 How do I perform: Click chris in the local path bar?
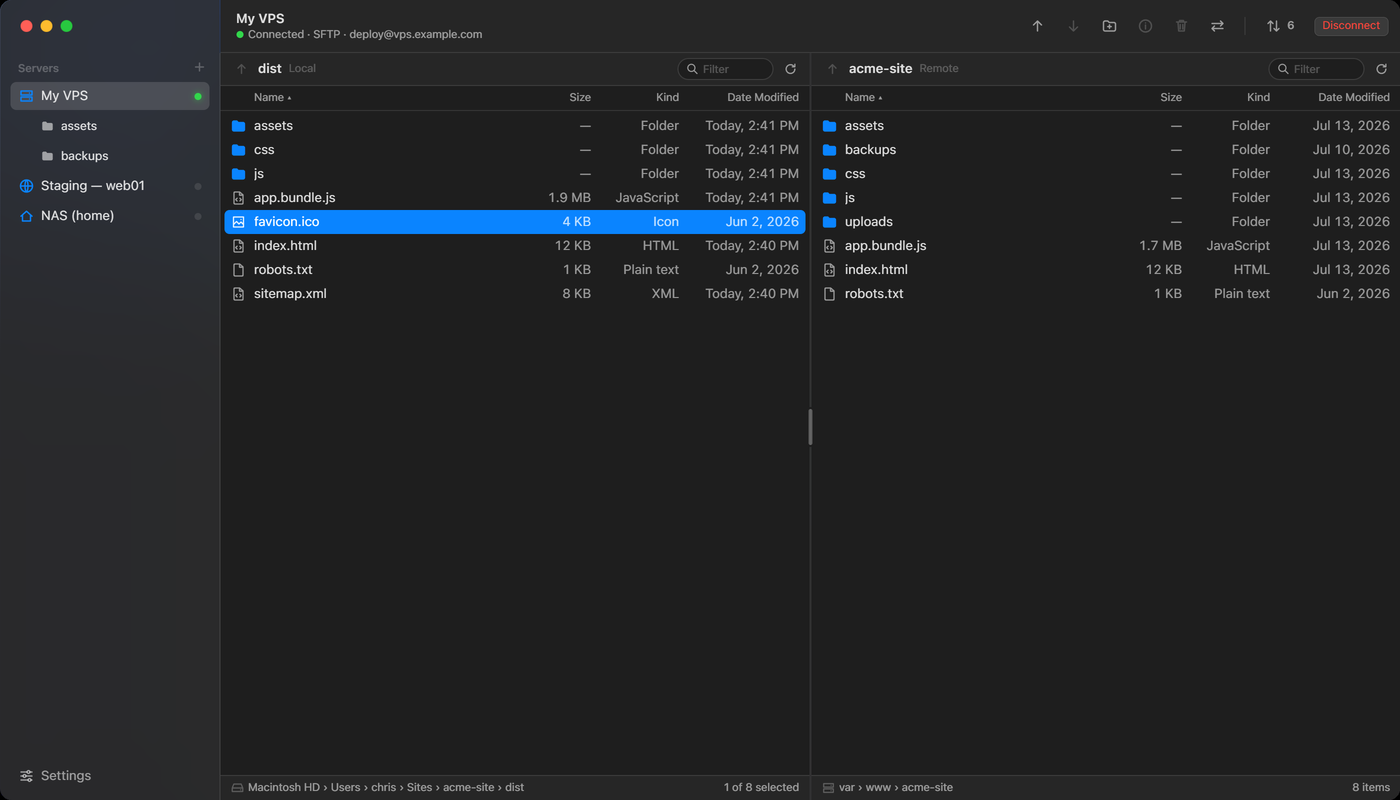click(x=383, y=788)
